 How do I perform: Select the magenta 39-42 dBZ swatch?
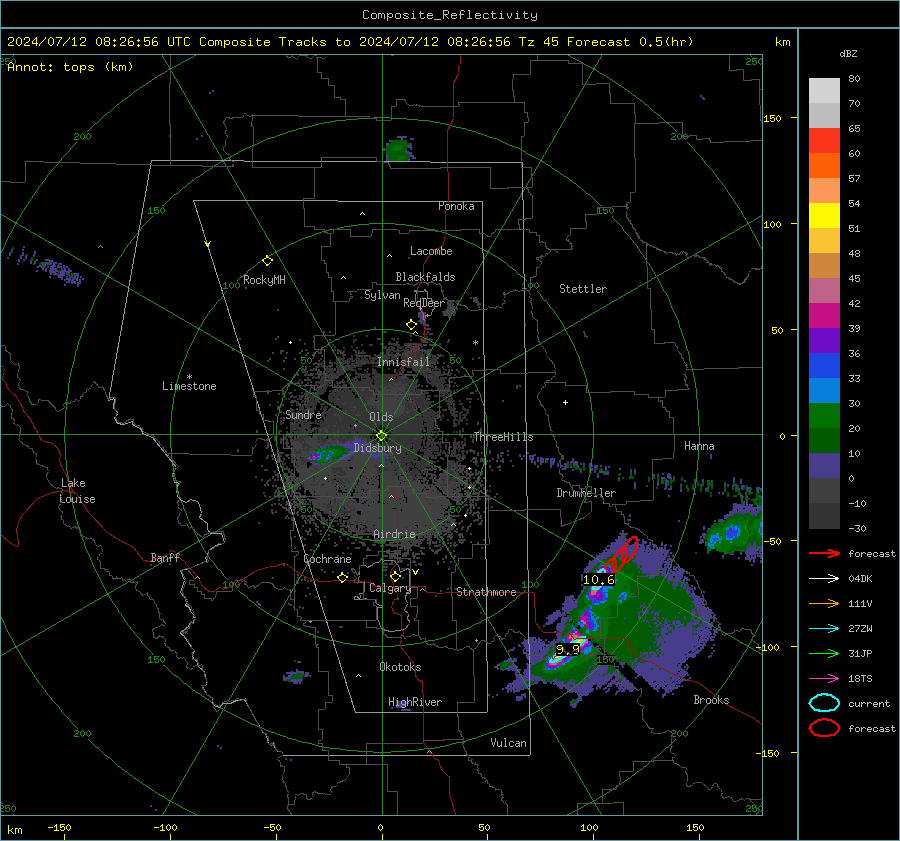pyautogui.click(x=824, y=316)
